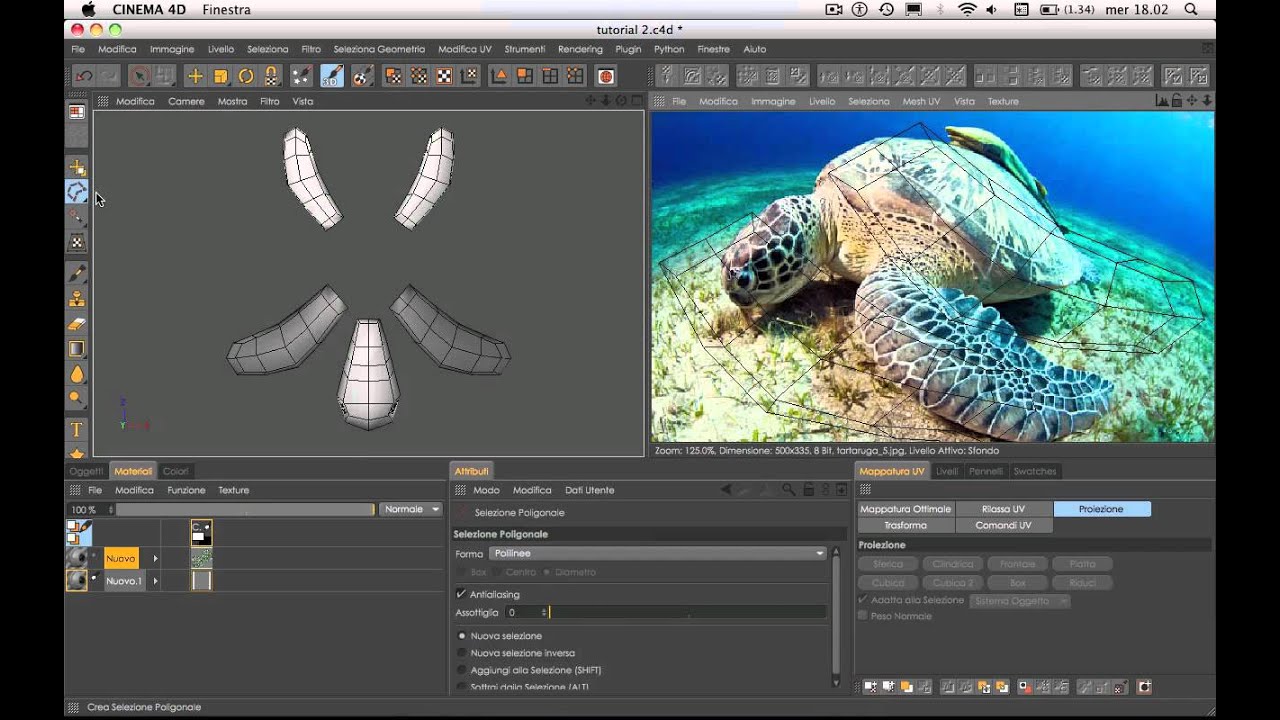Select the checkerboard UV tool in the left sidebar

coord(77,243)
